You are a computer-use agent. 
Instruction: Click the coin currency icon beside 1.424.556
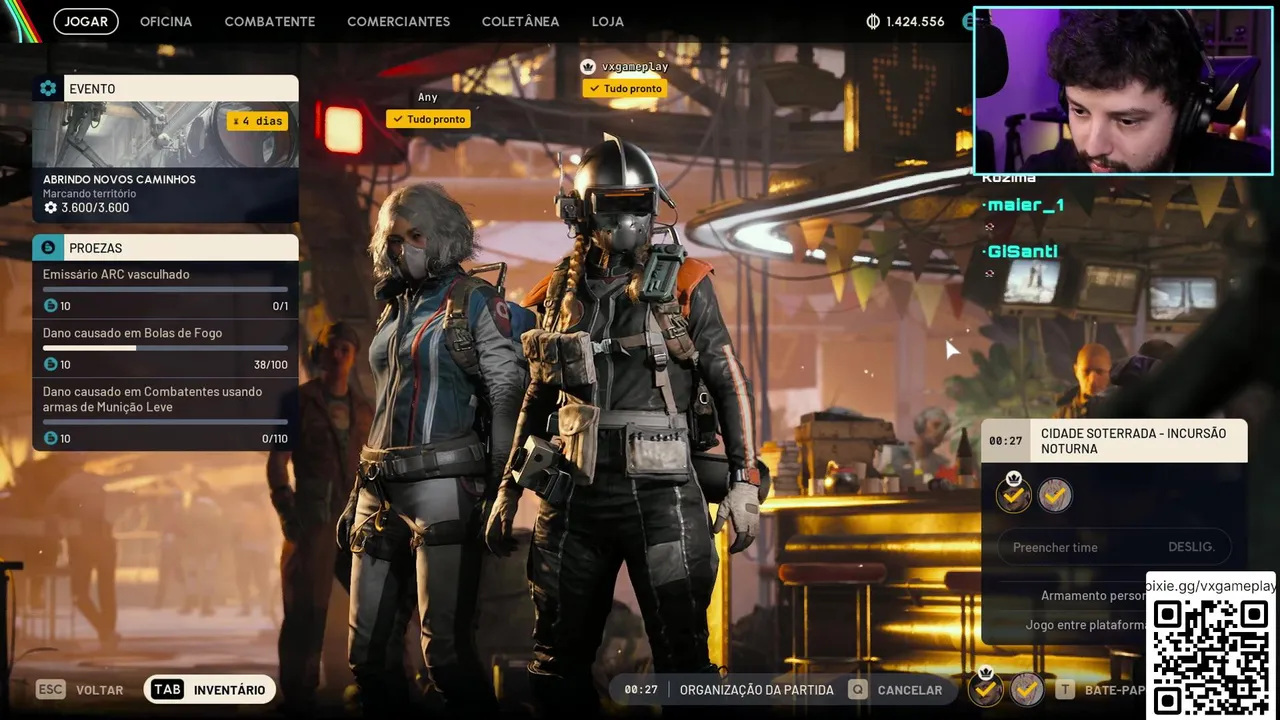pyautogui.click(x=872, y=21)
